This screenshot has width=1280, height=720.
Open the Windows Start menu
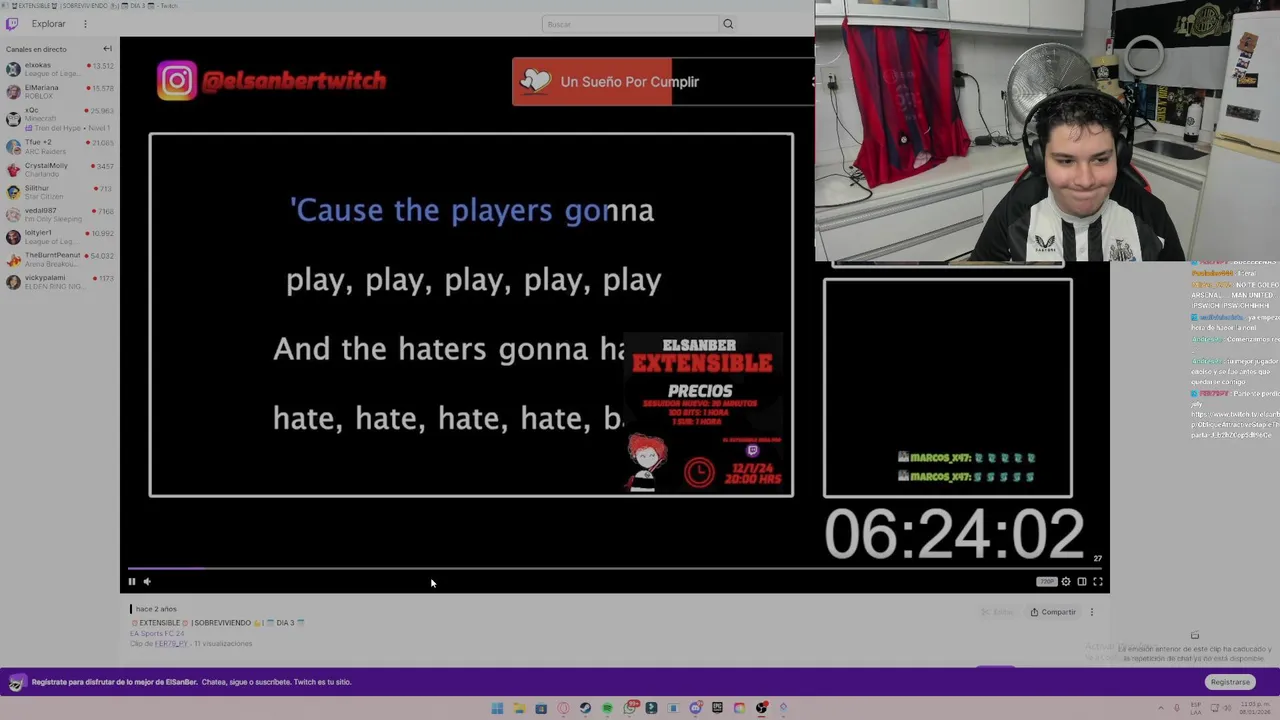[x=497, y=708]
